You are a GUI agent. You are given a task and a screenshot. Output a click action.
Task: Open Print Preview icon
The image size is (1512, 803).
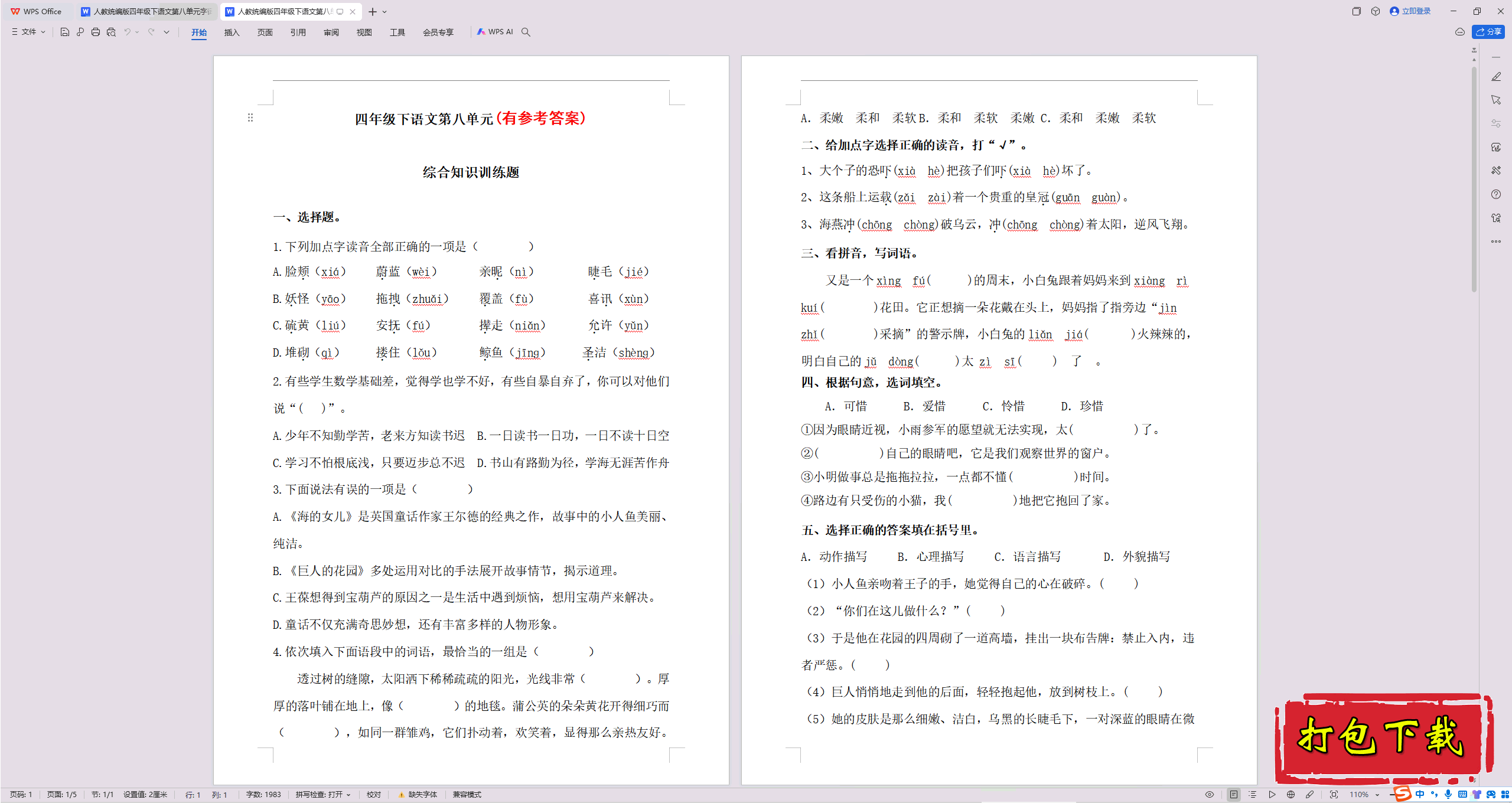click(111, 32)
